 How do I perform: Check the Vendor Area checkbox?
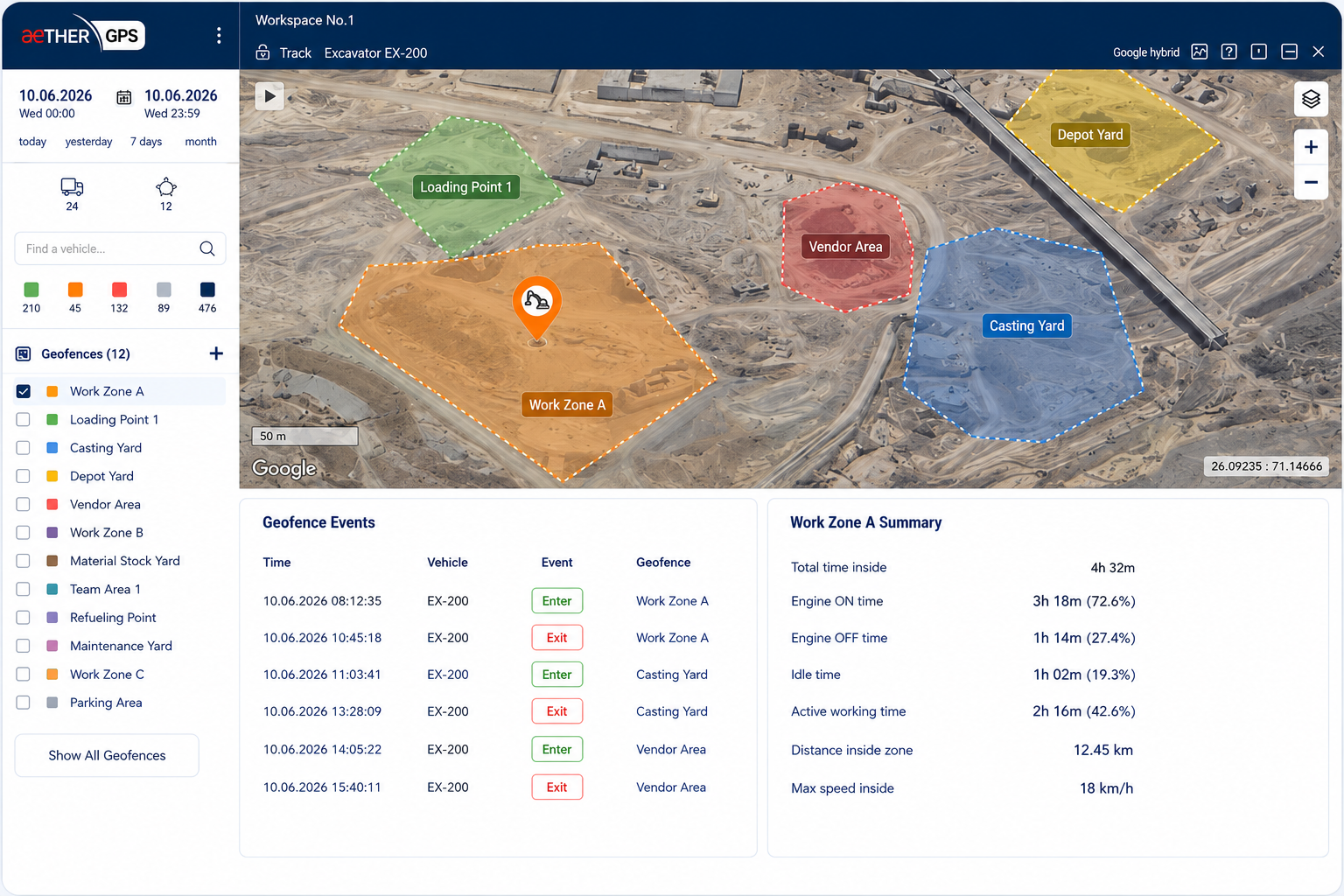pyautogui.click(x=24, y=504)
